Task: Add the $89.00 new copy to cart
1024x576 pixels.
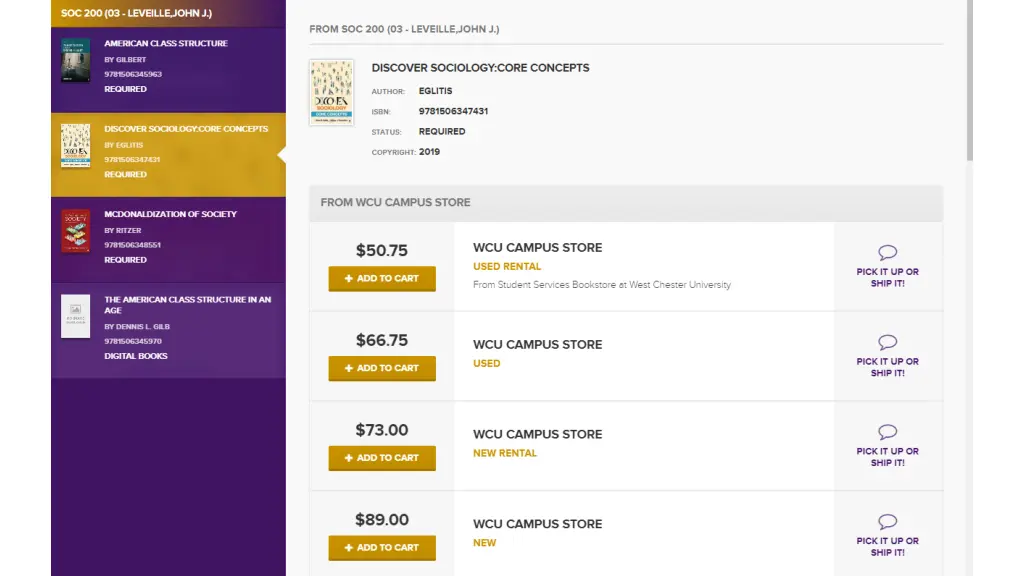Action: click(382, 548)
